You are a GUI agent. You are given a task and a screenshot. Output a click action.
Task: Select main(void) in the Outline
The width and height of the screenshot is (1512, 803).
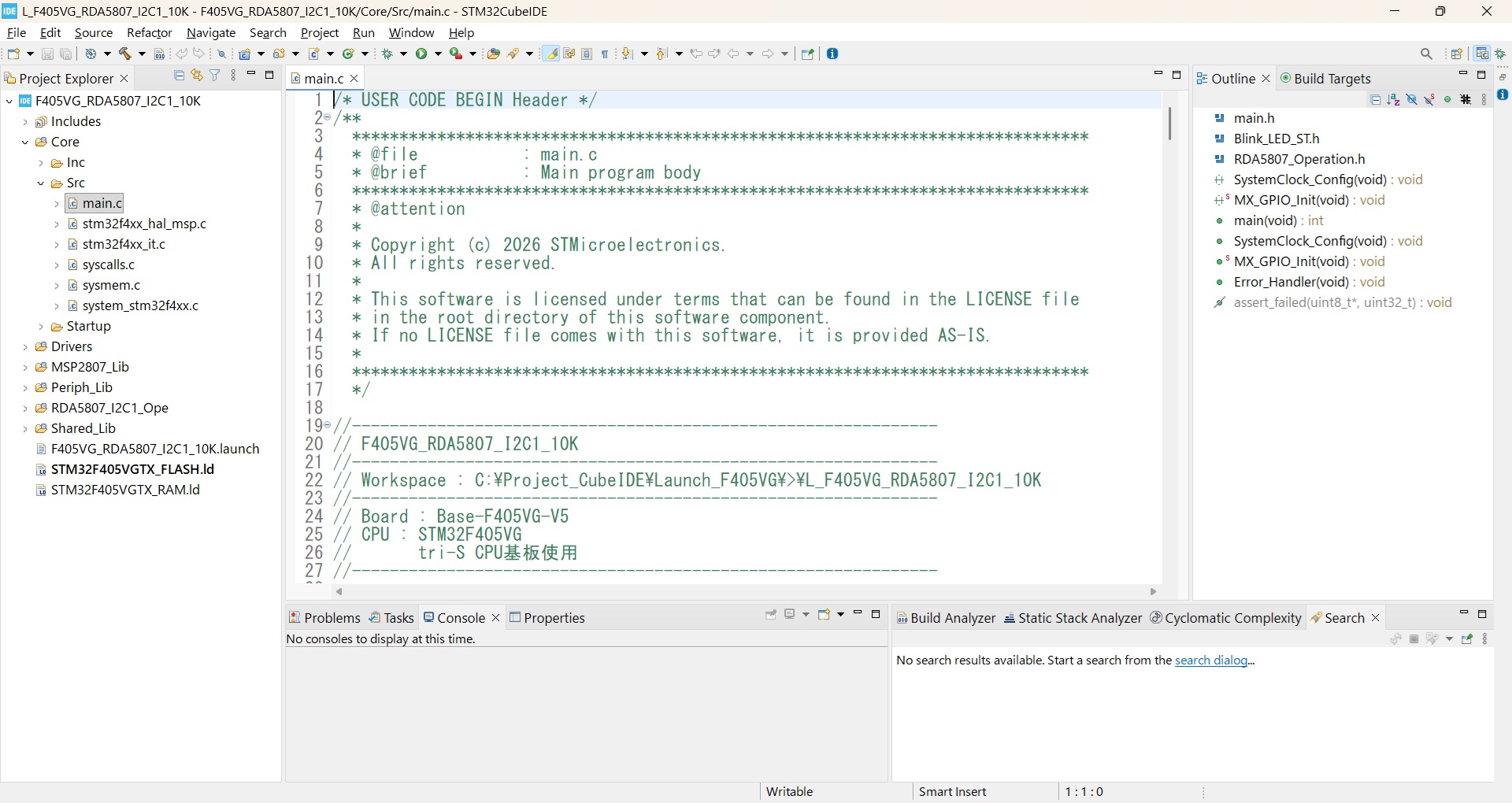(1265, 221)
